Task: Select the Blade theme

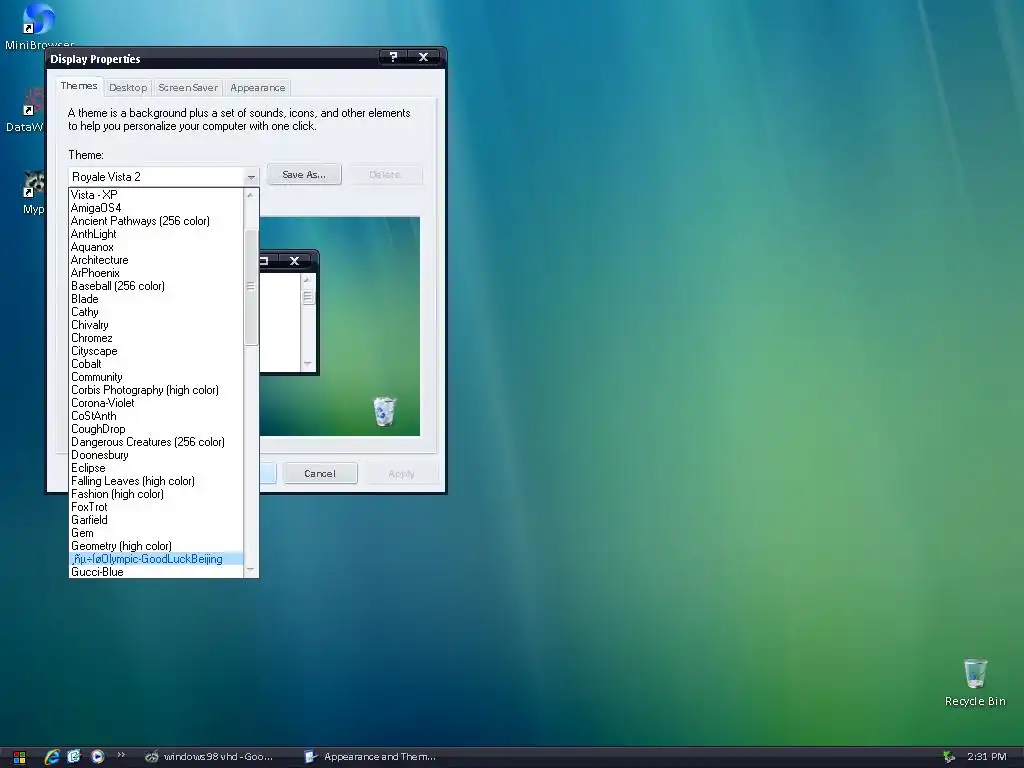Action: (x=156, y=299)
